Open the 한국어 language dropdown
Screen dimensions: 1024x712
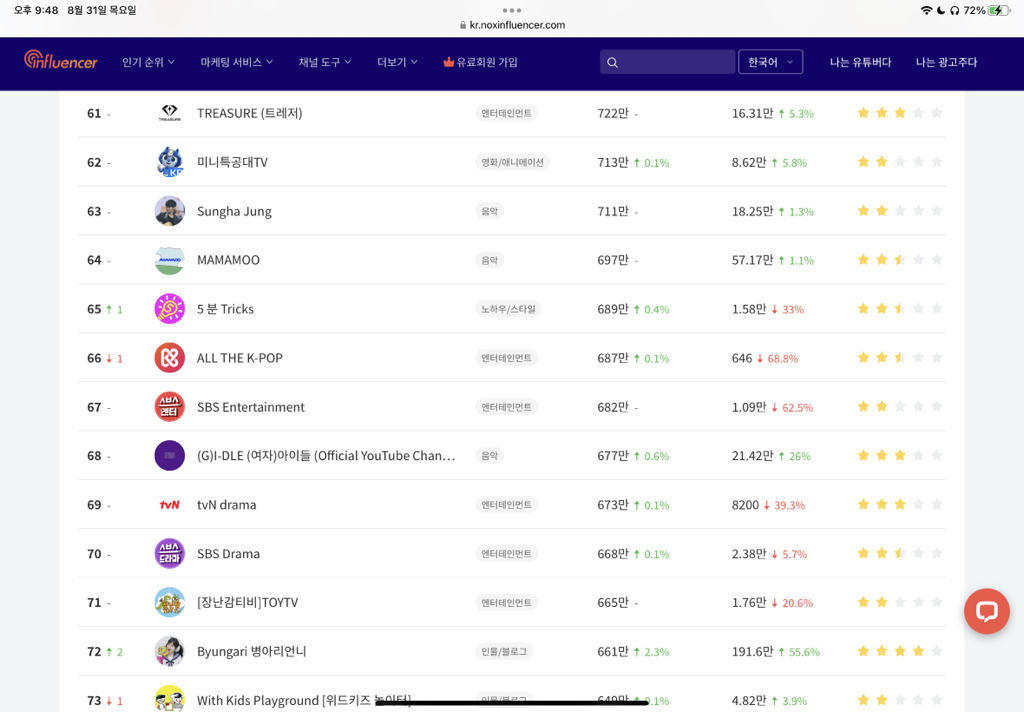pyautogui.click(x=771, y=62)
